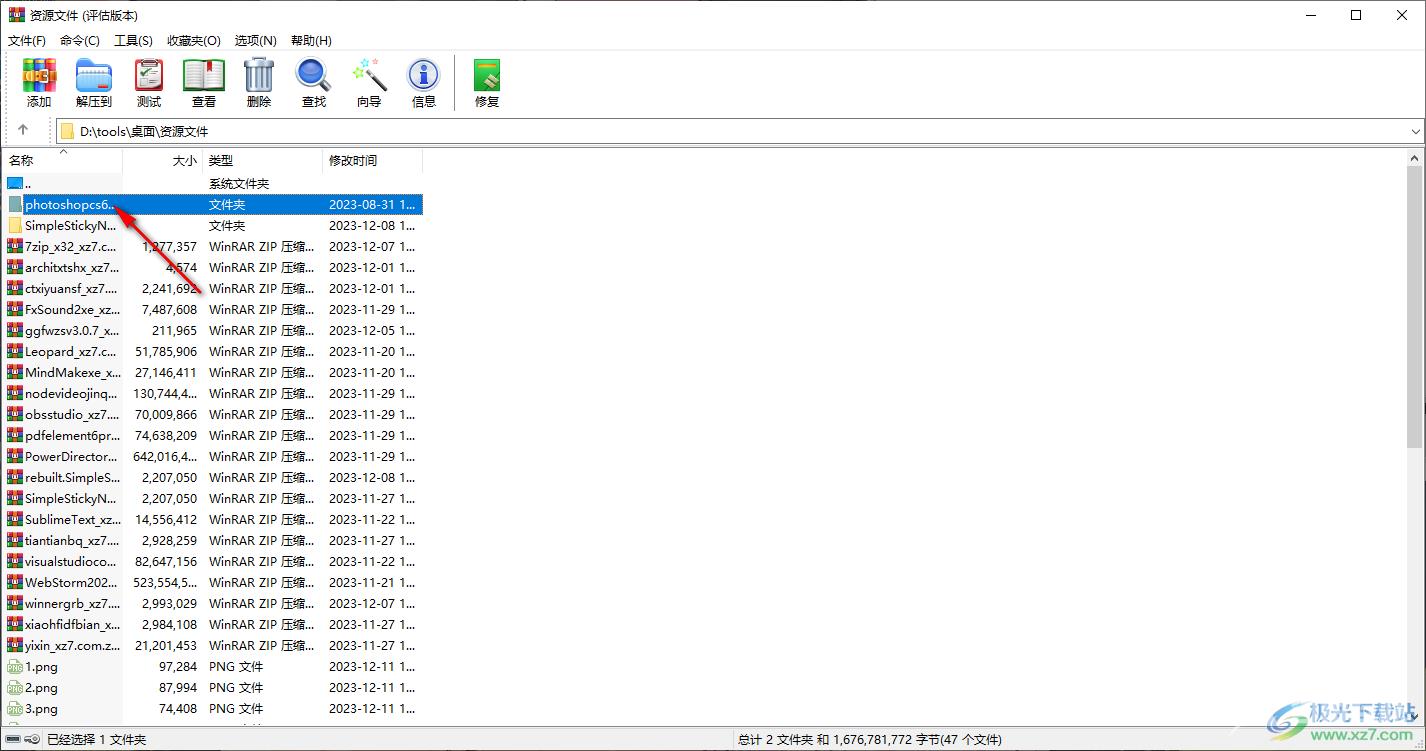The image size is (1426, 751).
Task: Select the photoshopcs6.. folder row
Action: (x=213, y=204)
